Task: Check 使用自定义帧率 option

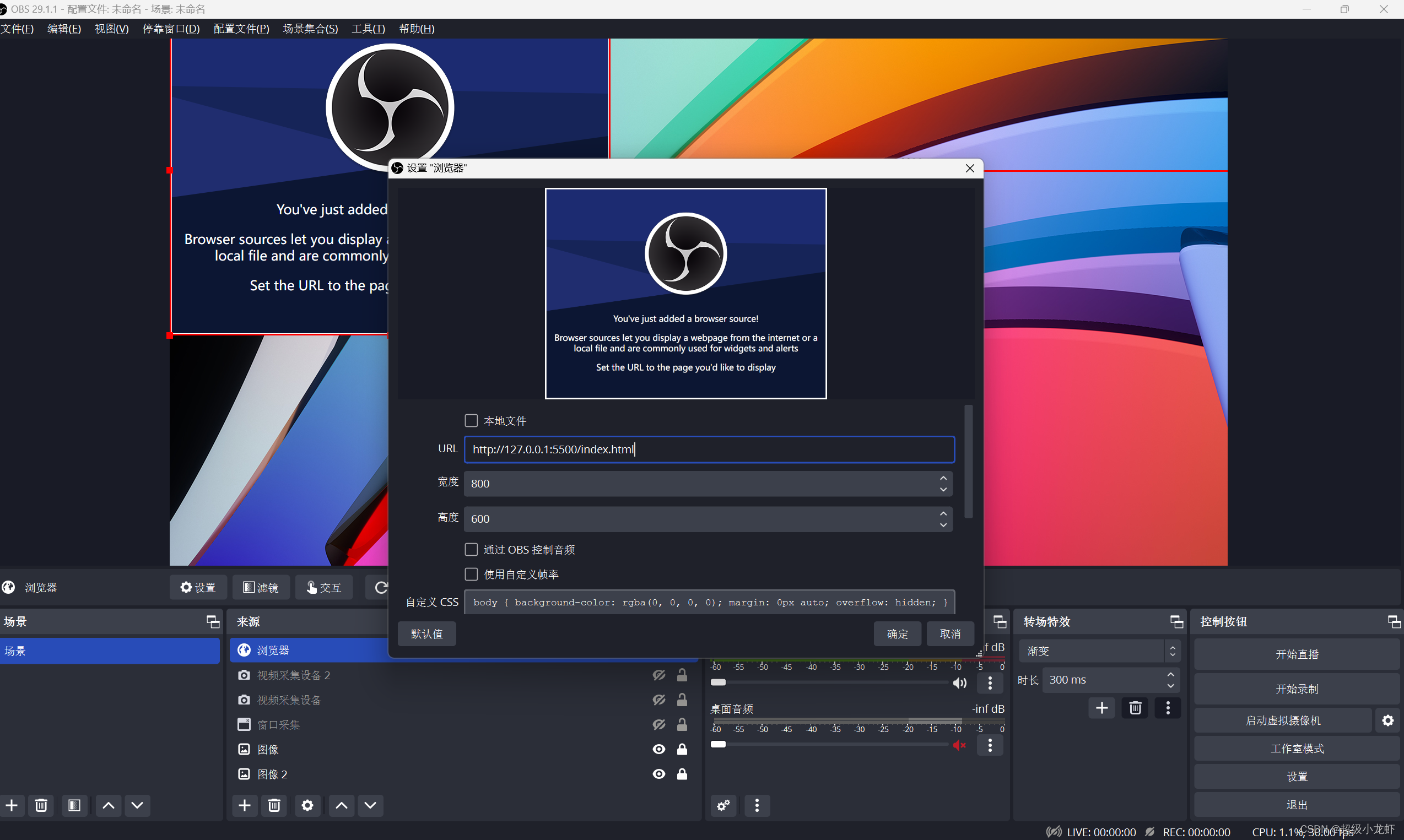Action: pos(471,575)
